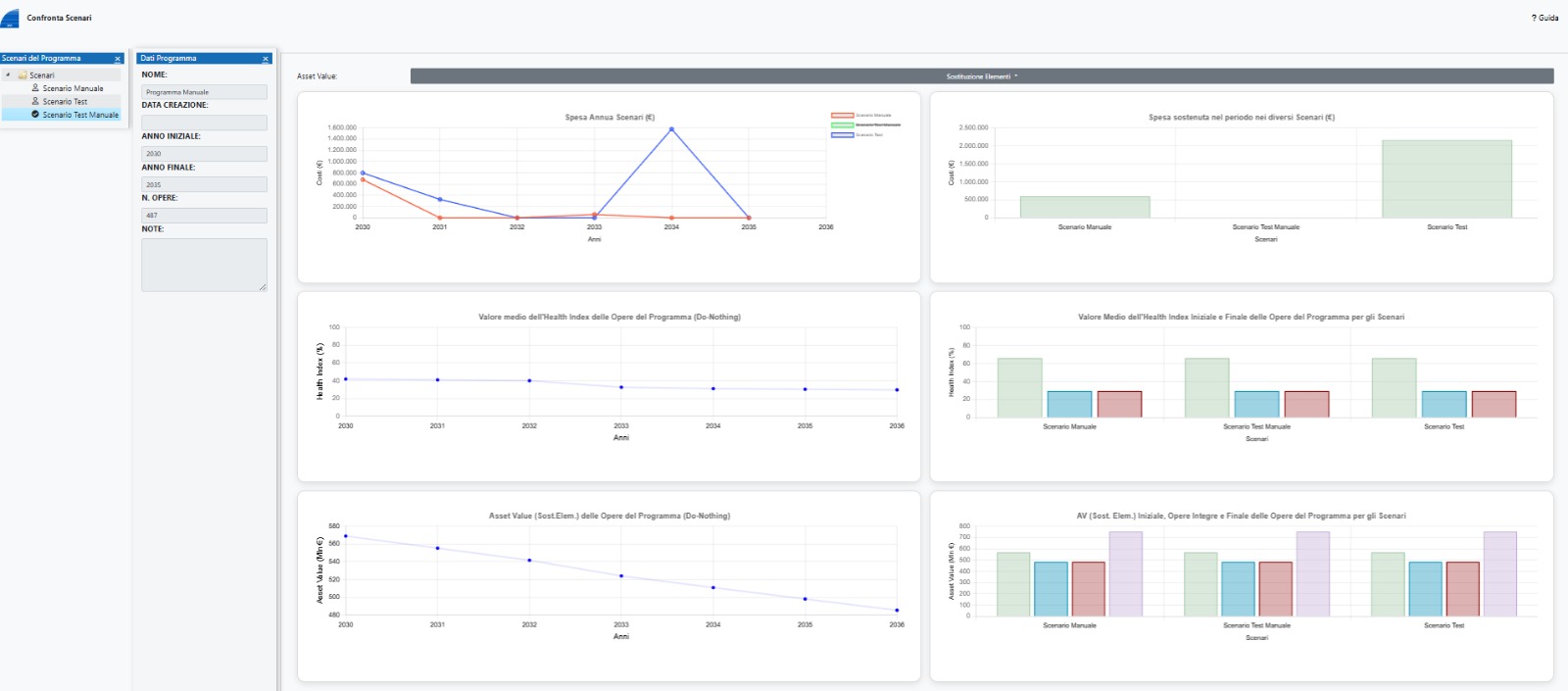Select the Scenario Manuale tree entry
The height and width of the screenshot is (691, 1568).
pos(73,88)
